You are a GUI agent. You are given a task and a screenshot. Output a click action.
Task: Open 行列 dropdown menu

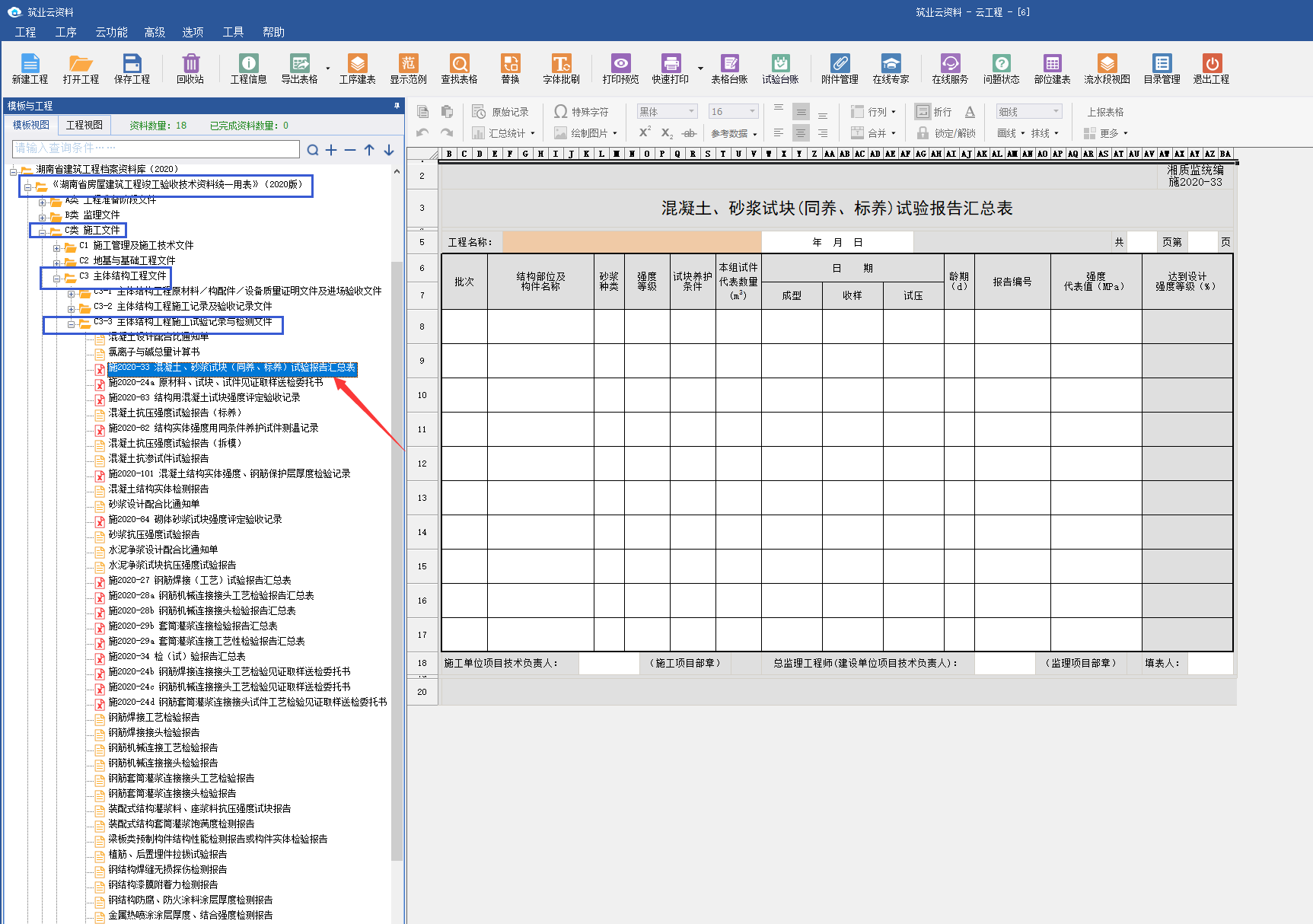[874, 112]
